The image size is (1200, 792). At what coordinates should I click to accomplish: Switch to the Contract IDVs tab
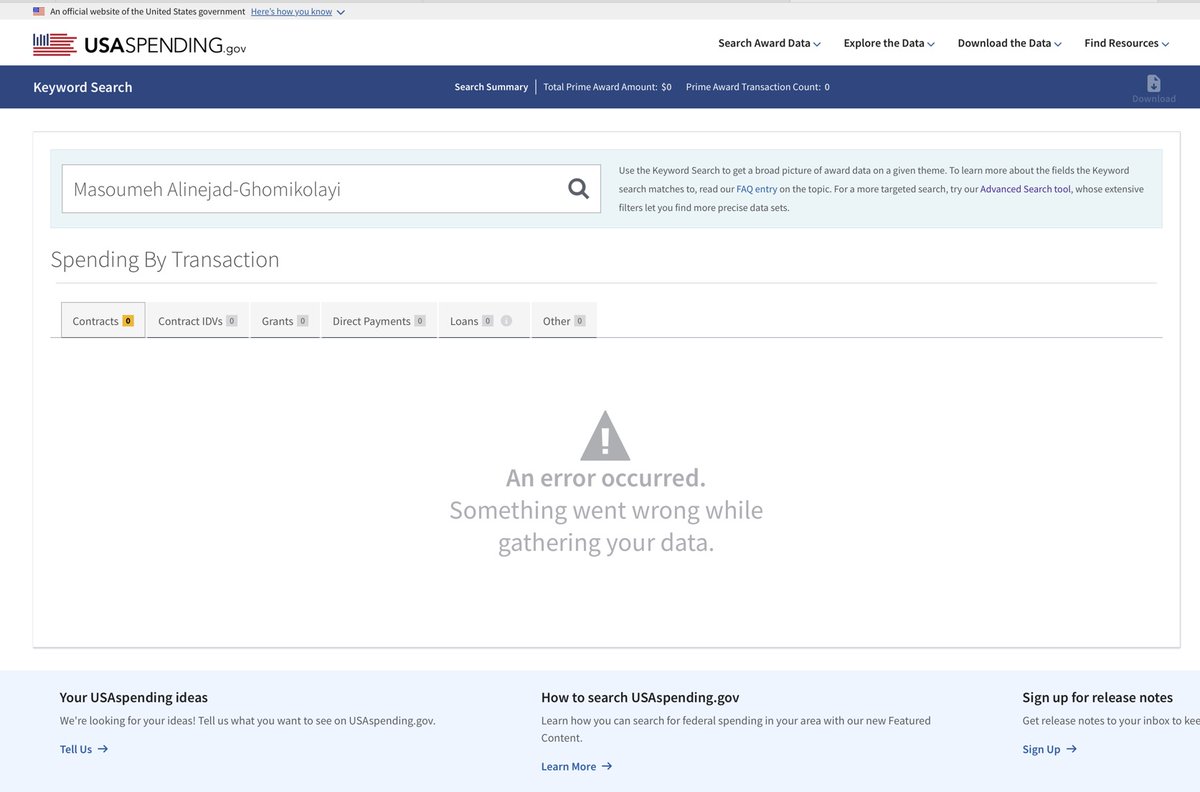[197, 321]
